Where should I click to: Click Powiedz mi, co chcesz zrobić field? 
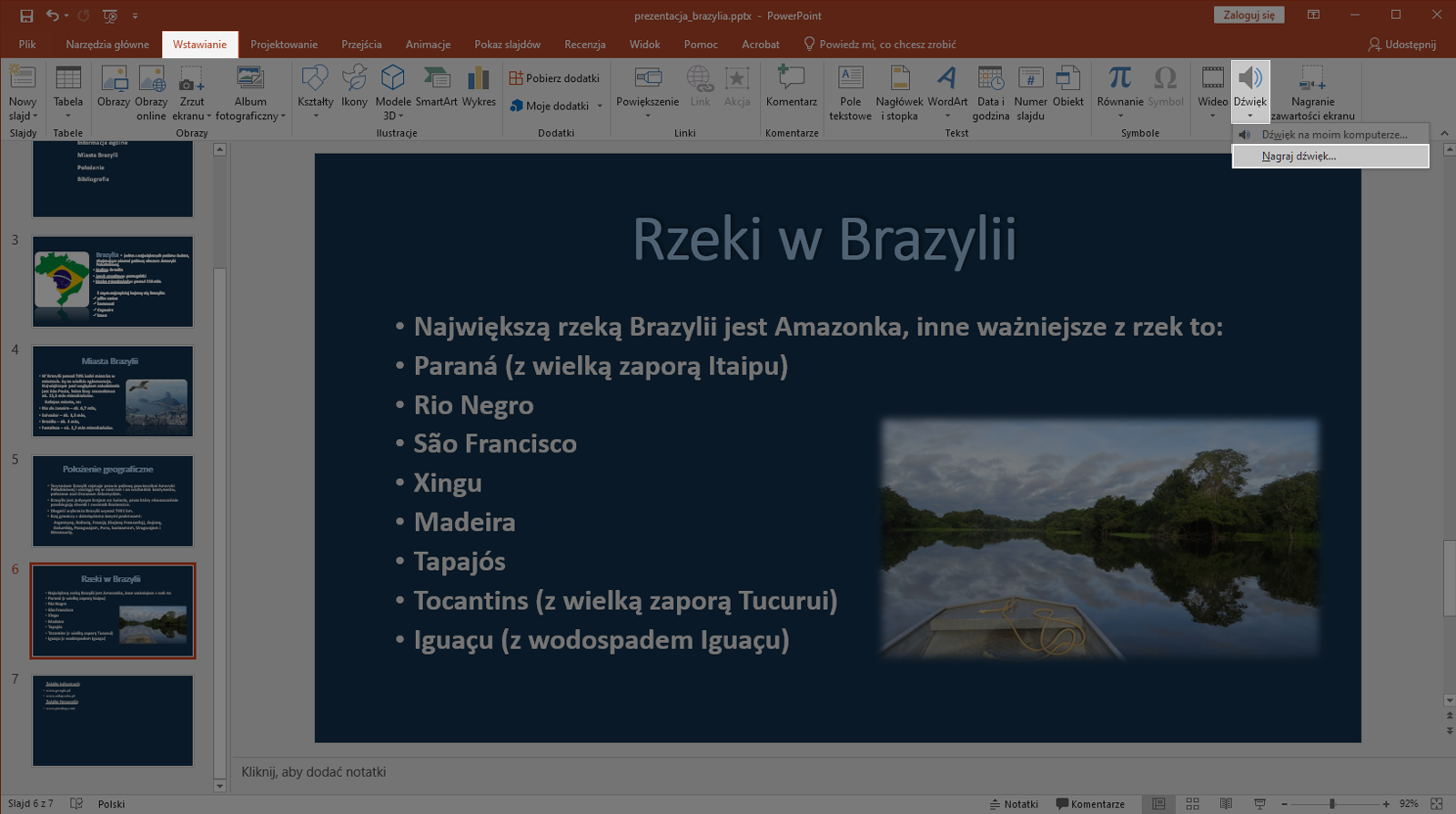click(x=880, y=45)
